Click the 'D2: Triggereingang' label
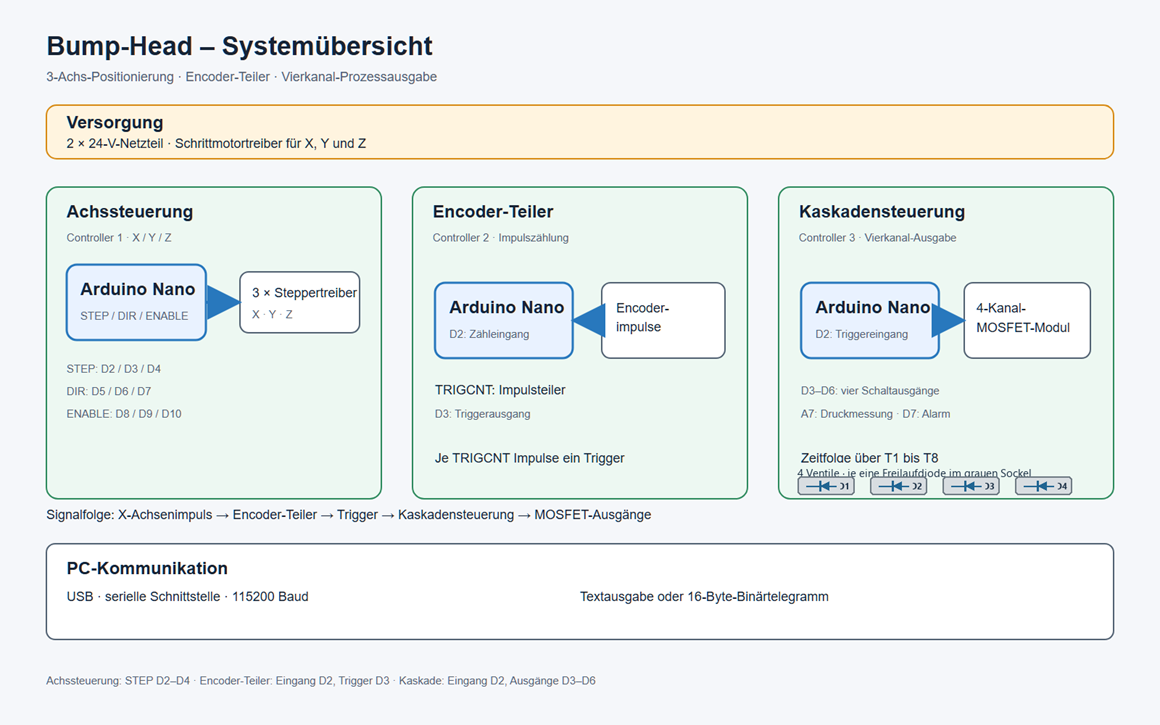This screenshot has height=725, width=1160. pyautogui.click(x=862, y=334)
